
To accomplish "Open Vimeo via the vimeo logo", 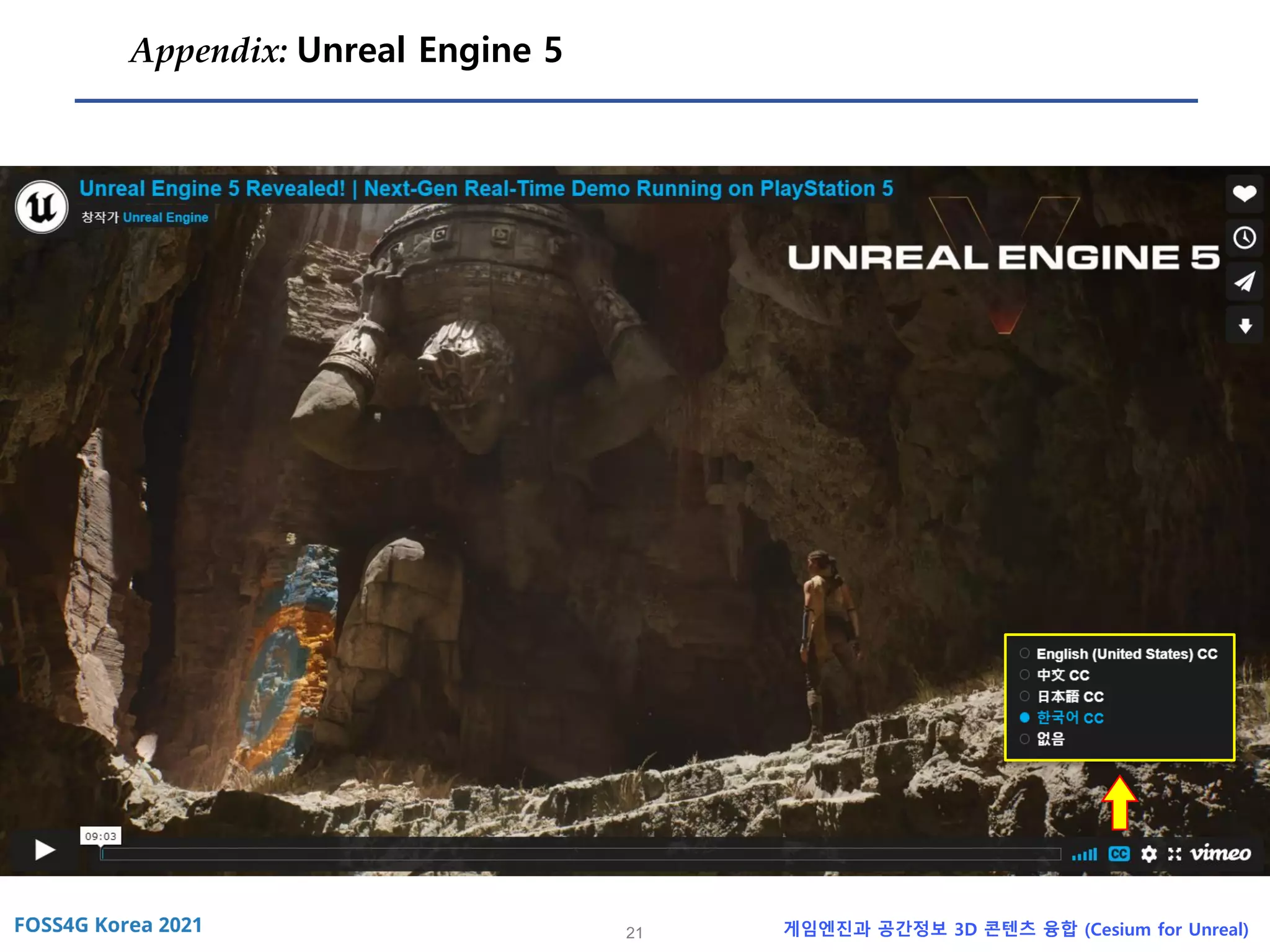I will 1220,853.
